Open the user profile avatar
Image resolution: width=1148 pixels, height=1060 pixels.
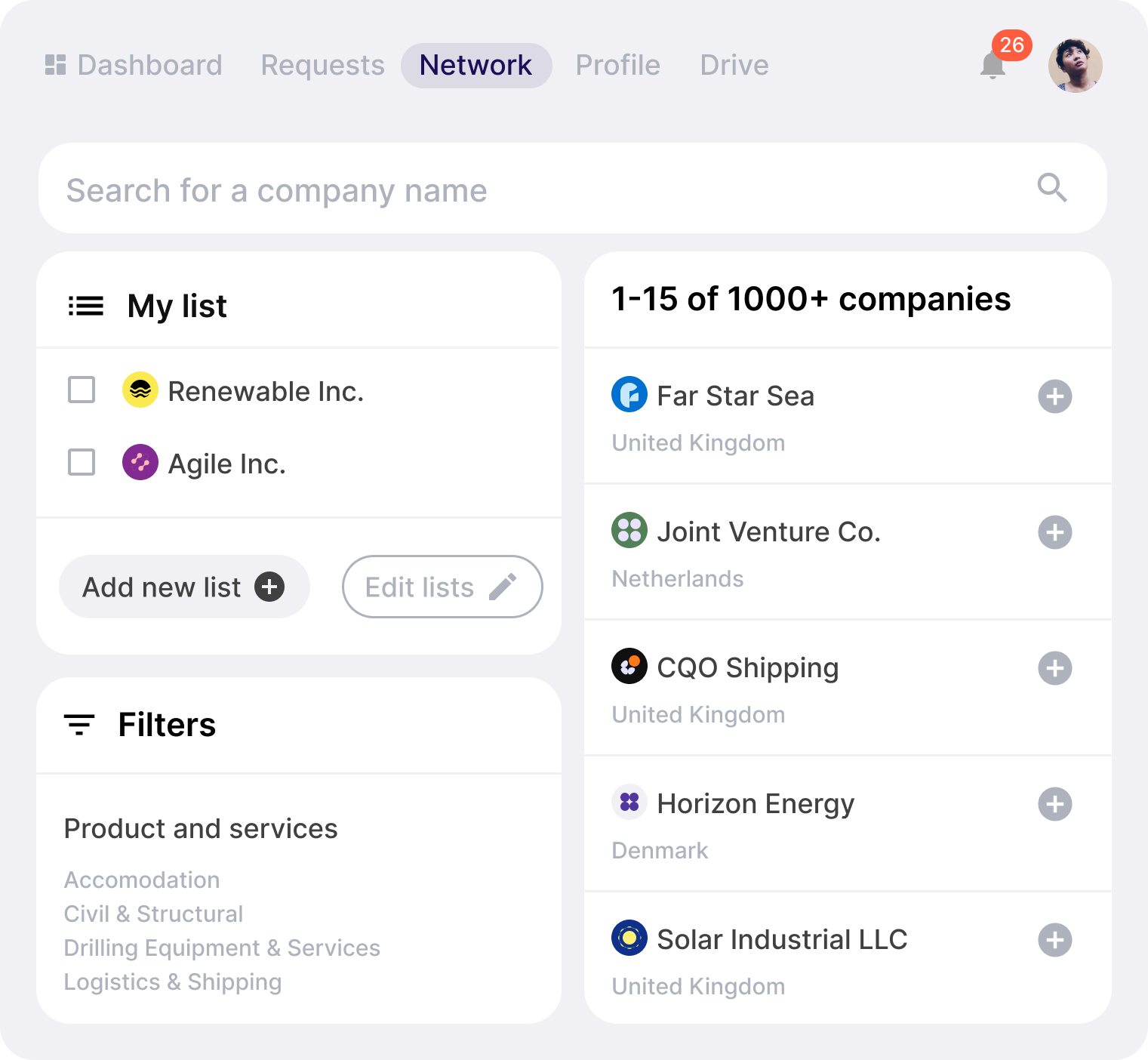1075,66
